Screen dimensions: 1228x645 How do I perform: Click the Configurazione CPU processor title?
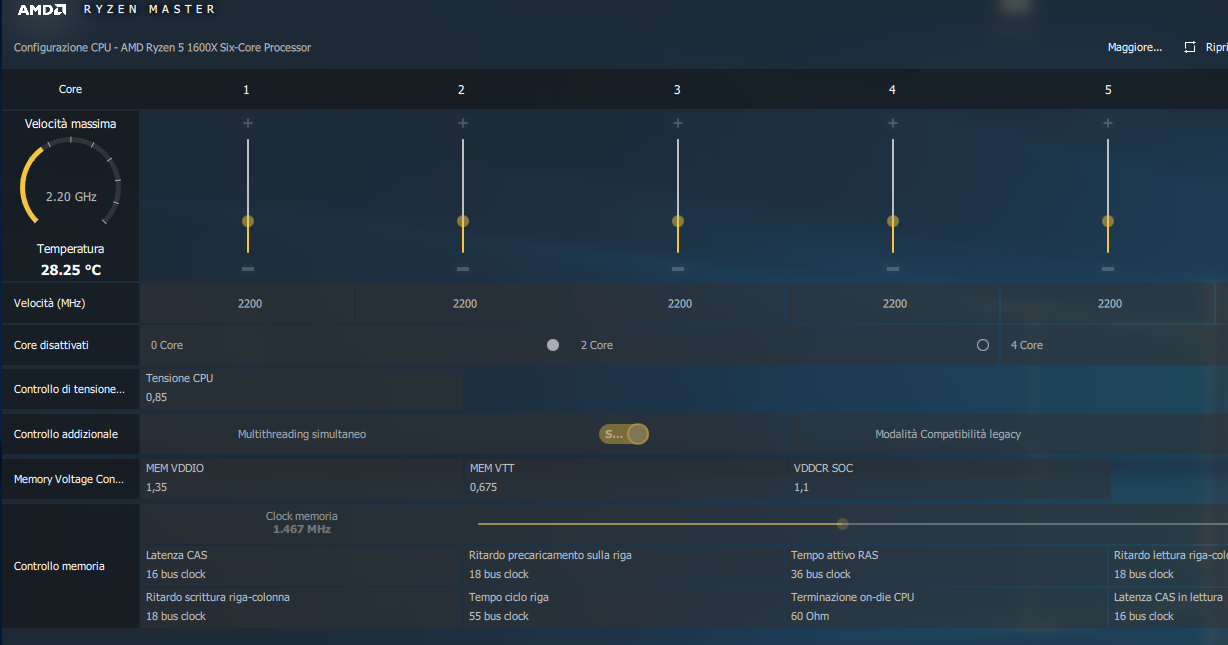pos(162,47)
